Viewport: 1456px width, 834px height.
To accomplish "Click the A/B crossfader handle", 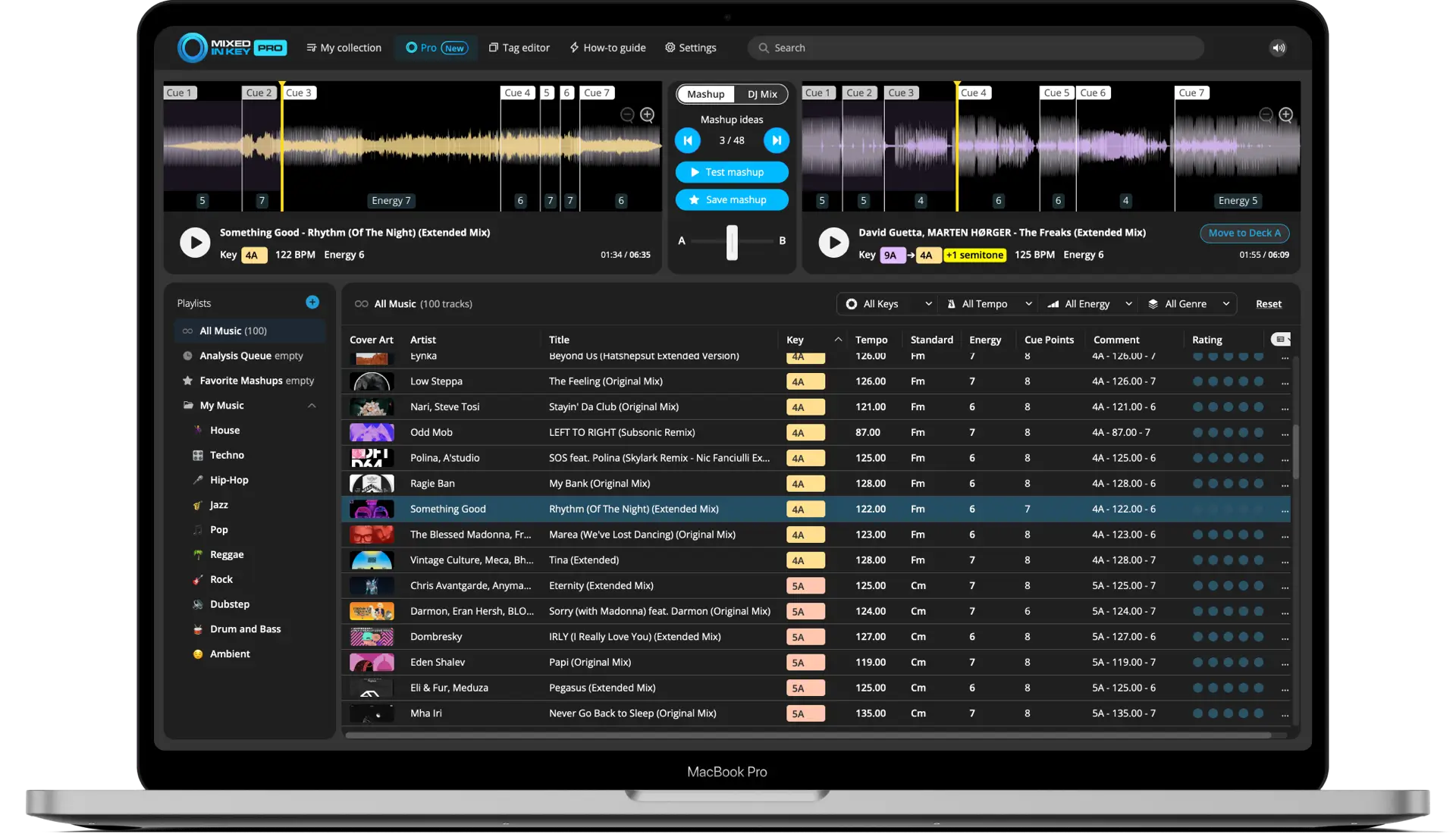I will pyautogui.click(x=732, y=242).
